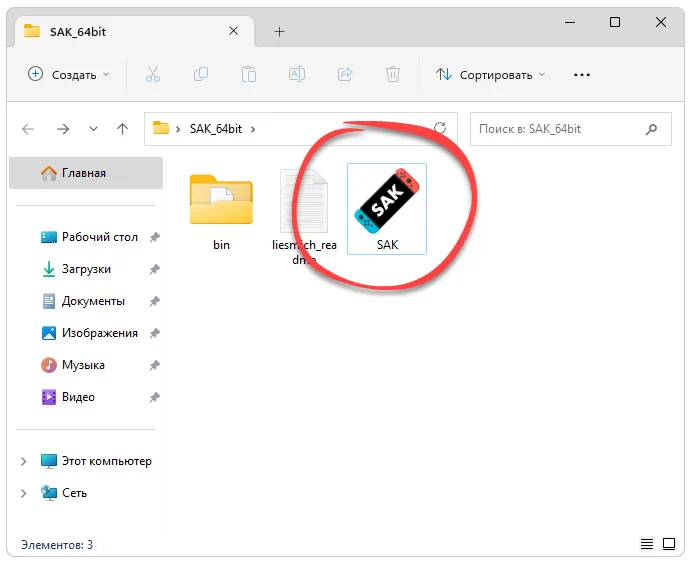Expand the Этот компьютер tree node
689x562 pixels.
point(23,461)
